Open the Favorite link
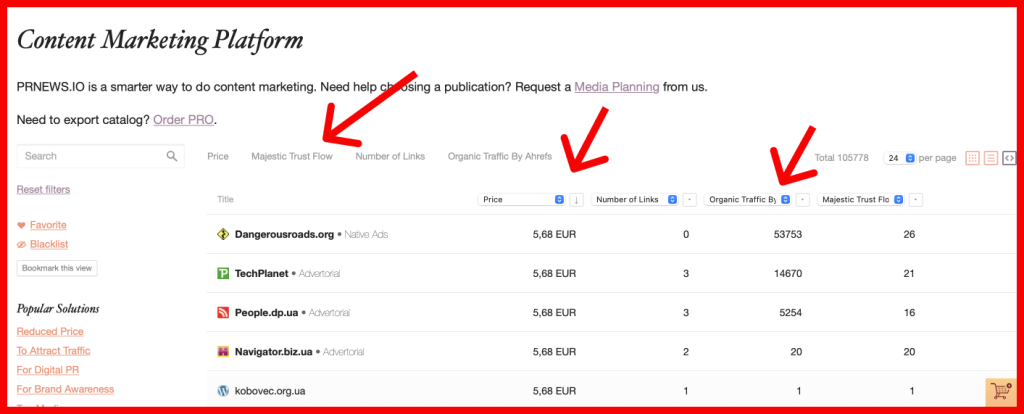Viewport: 1024px width, 414px height. click(x=48, y=225)
